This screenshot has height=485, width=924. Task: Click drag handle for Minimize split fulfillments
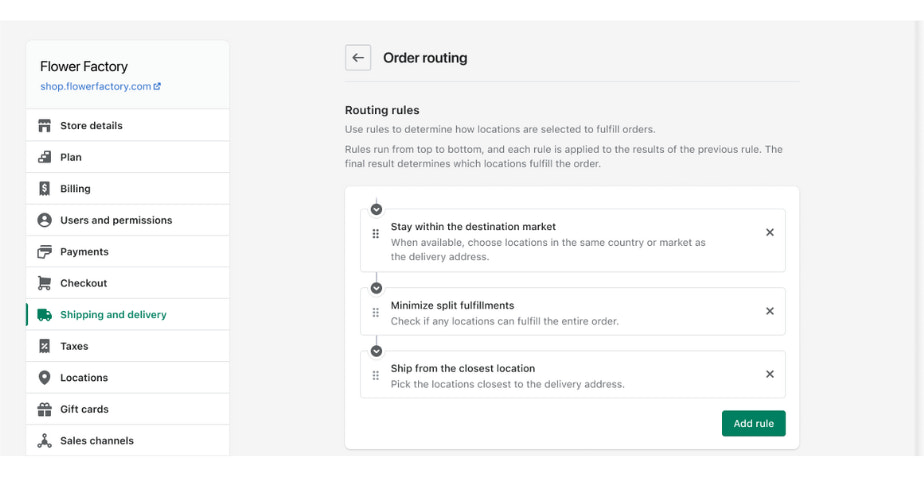(x=376, y=312)
